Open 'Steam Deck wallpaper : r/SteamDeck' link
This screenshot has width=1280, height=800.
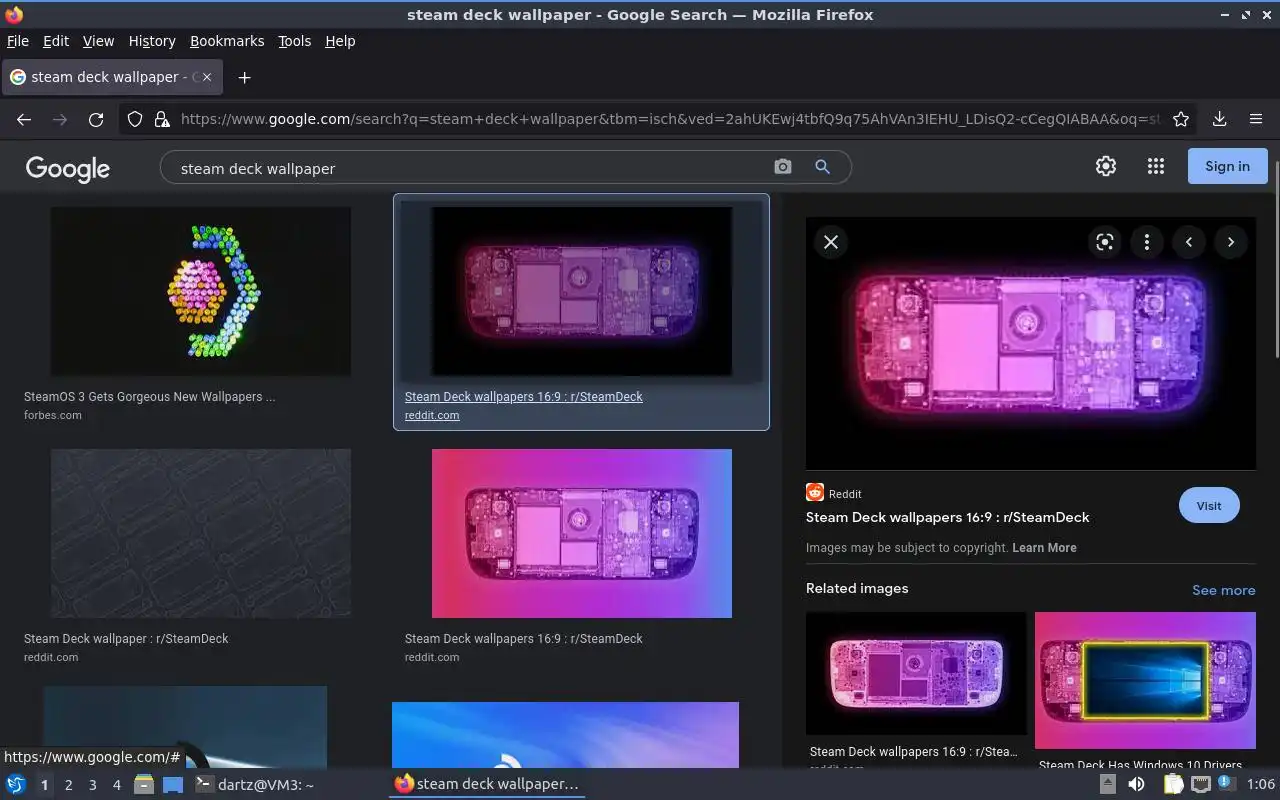pyautogui.click(x=126, y=639)
